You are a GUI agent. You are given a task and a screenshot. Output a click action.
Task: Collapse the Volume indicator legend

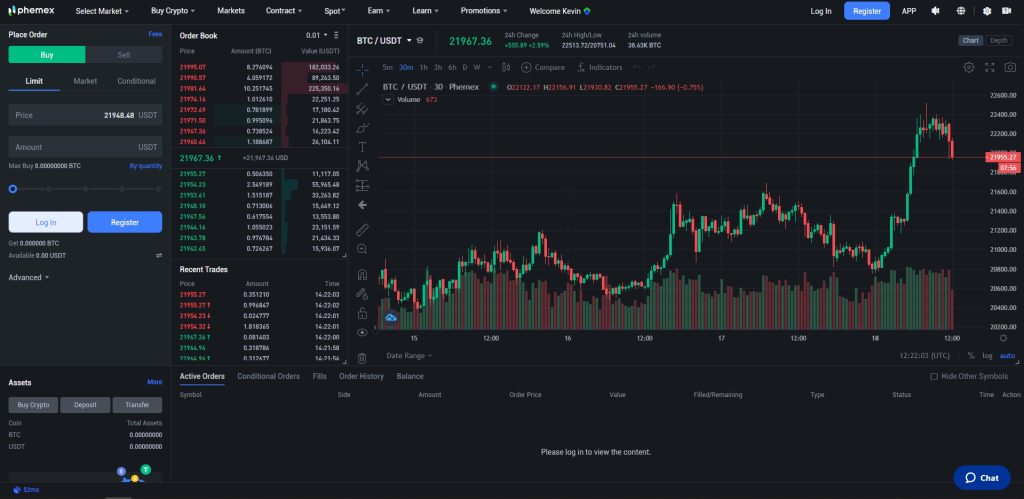coord(388,99)
